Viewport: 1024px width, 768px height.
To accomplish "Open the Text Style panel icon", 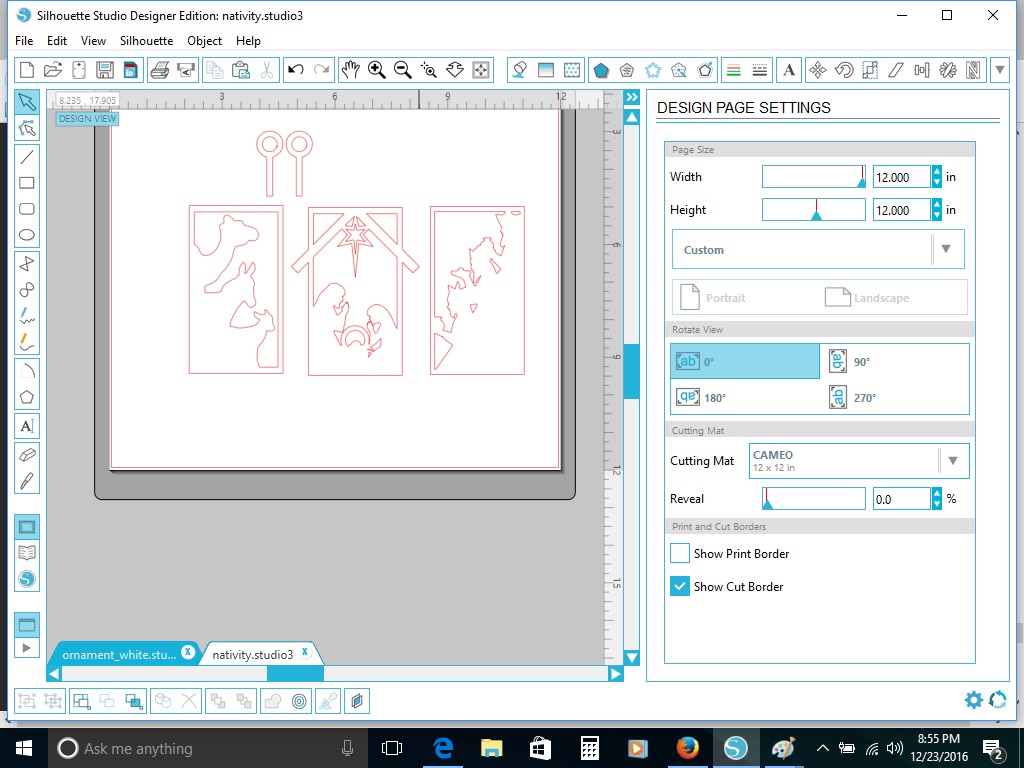I will (789, 70).
